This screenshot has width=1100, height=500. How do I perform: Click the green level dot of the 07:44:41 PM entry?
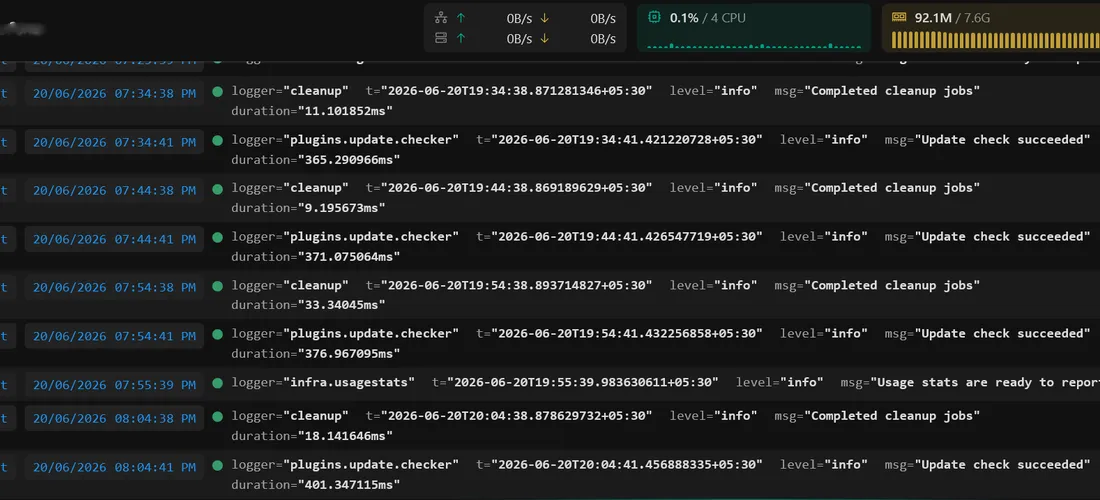[x=217, y=237]
